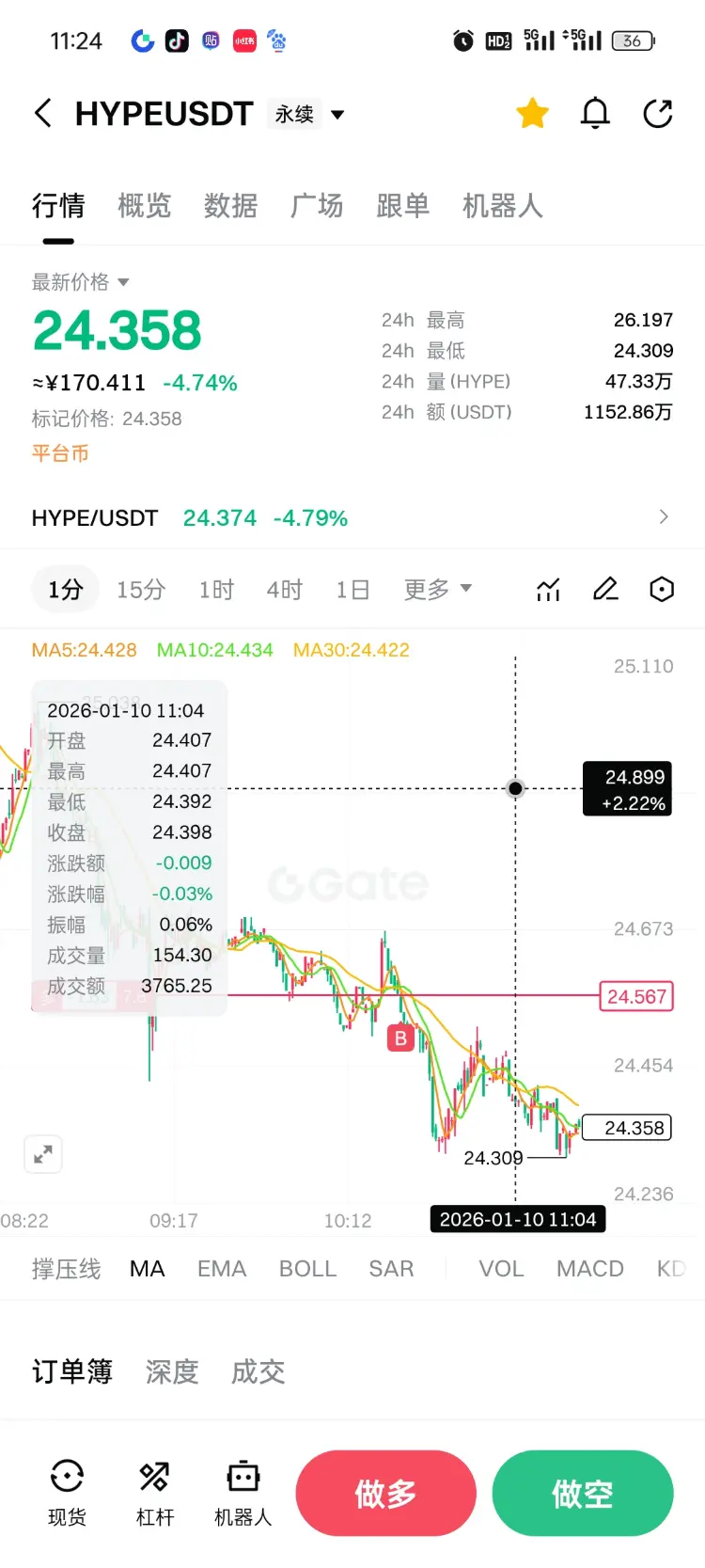Screen dimensions: 705x1568
Task: Tap the B buy marker on chart
Action: click(401, 1037)
